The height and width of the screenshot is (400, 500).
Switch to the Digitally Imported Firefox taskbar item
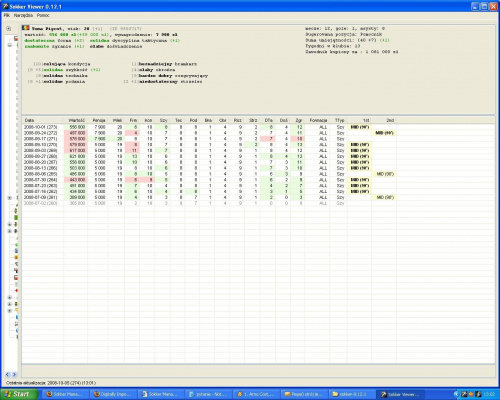point(113,394)
